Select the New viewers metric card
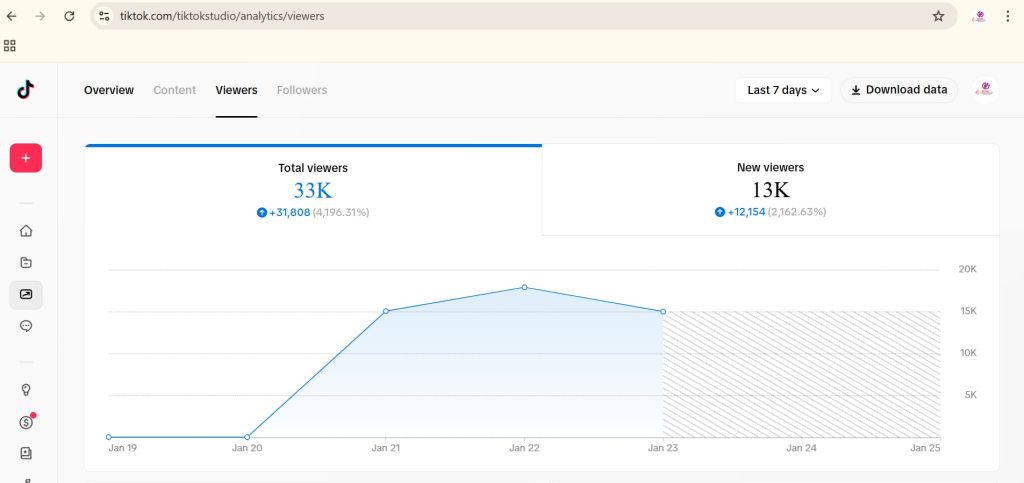Screen dimensions: 1024x483 pos(770,189)
